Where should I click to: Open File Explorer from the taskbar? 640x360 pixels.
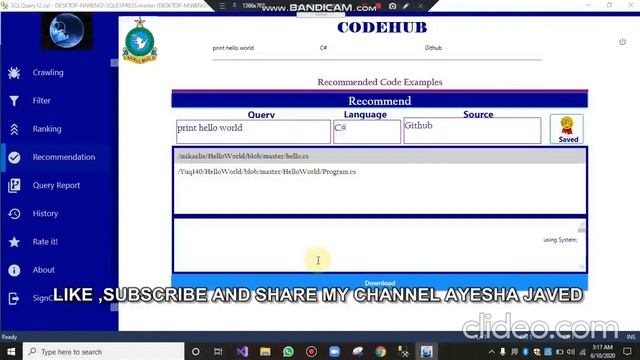coord(265,351)
